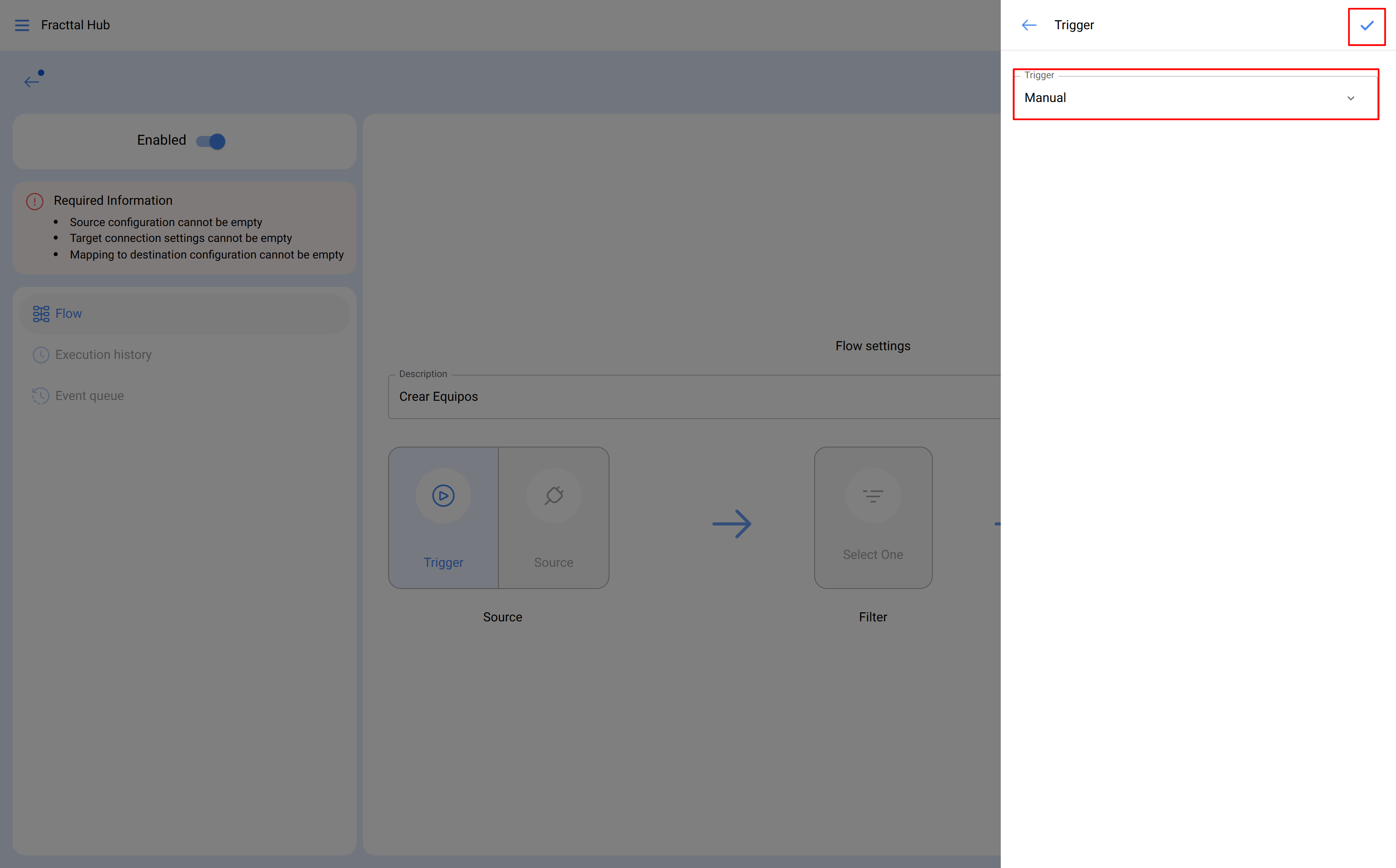Click the Trigger play icon on the Source card
The image size is (1396, 868).
(x=443, y=495)
